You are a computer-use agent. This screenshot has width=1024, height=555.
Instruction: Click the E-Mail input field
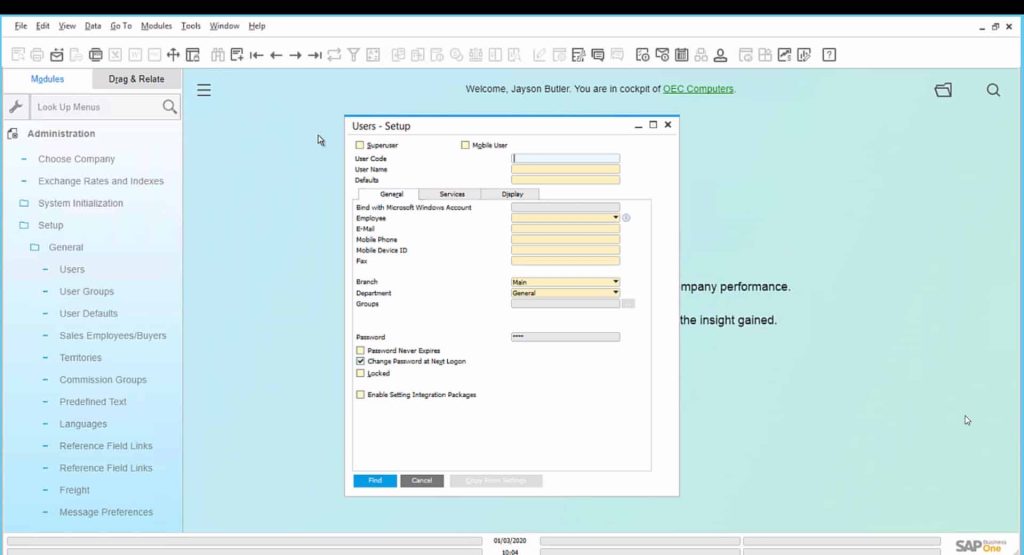[x=566, y=229]
